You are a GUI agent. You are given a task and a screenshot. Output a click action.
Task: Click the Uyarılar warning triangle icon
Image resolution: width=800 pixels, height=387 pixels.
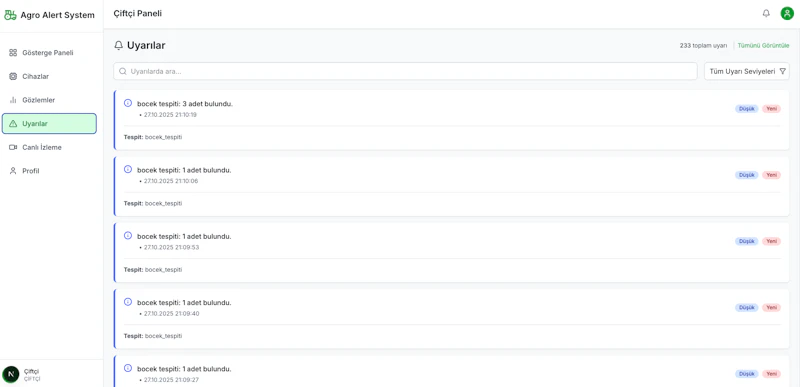point(13,123)
